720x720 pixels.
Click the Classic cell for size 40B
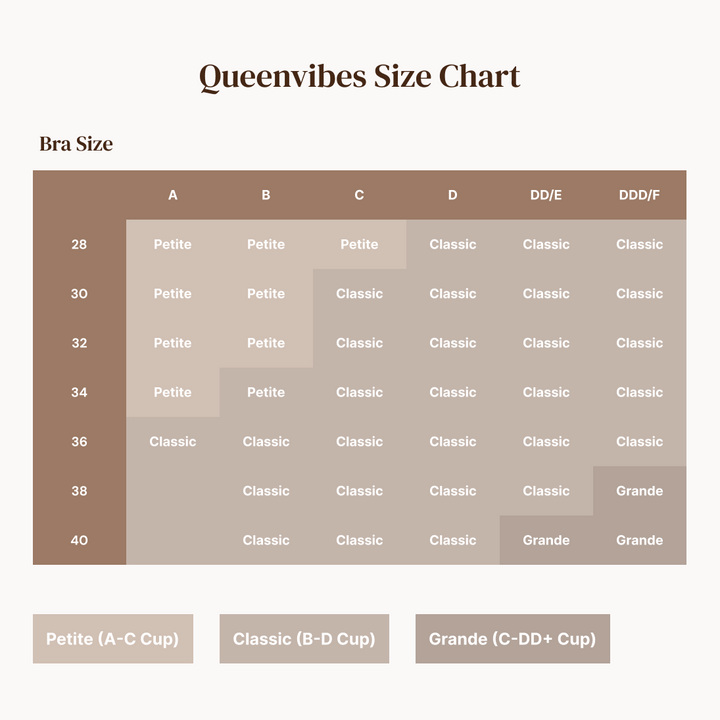tap(266, 540)
